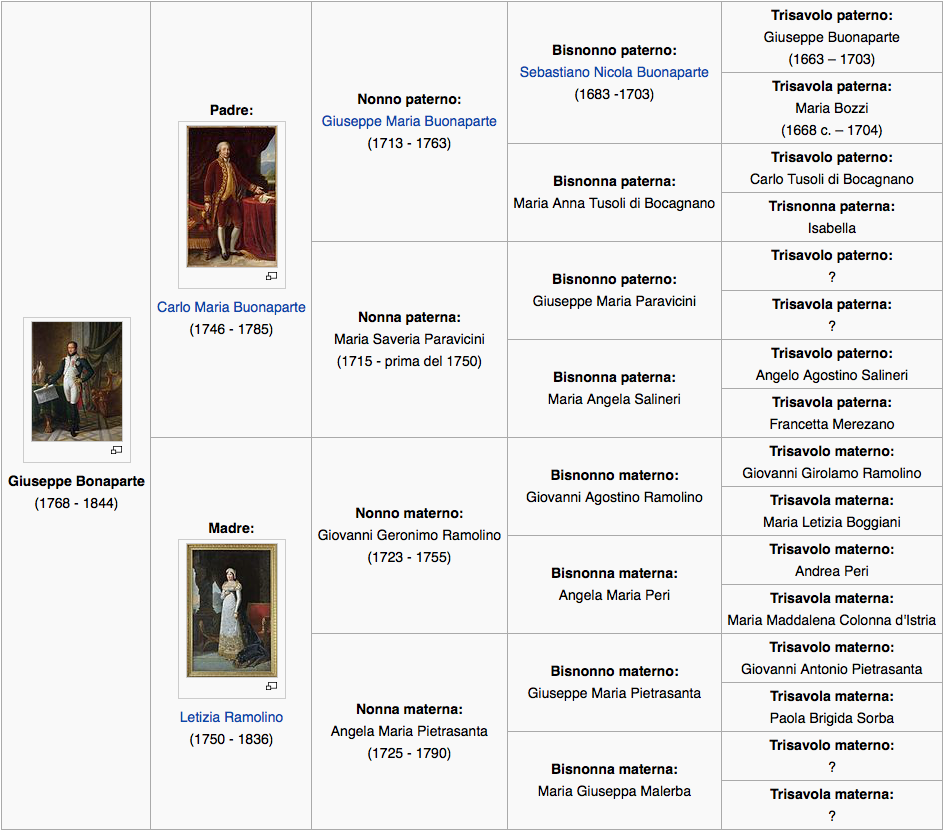The height and width of the screenshot is (832, 945).
Task: Click enlarge icon under Carlo Maria Buonaparte portrait
Action: (271, 277)
